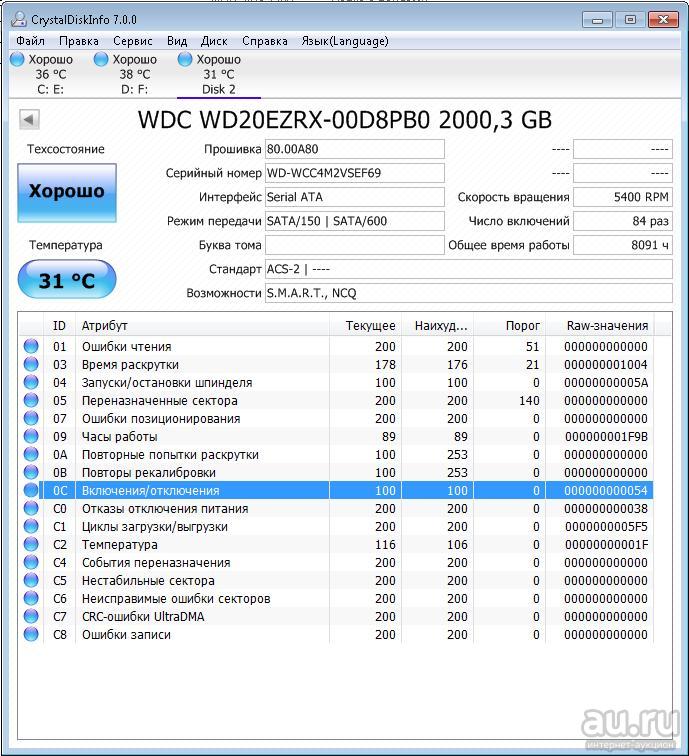Click the blue status orb for C: E:
689x756 pixels.
pyautogui.click(x=17, y=59)
